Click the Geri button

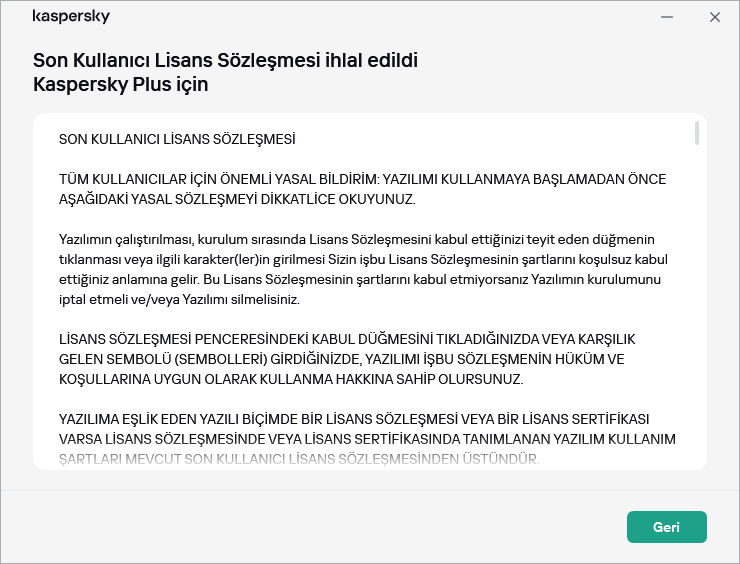(x=666, y=527)
